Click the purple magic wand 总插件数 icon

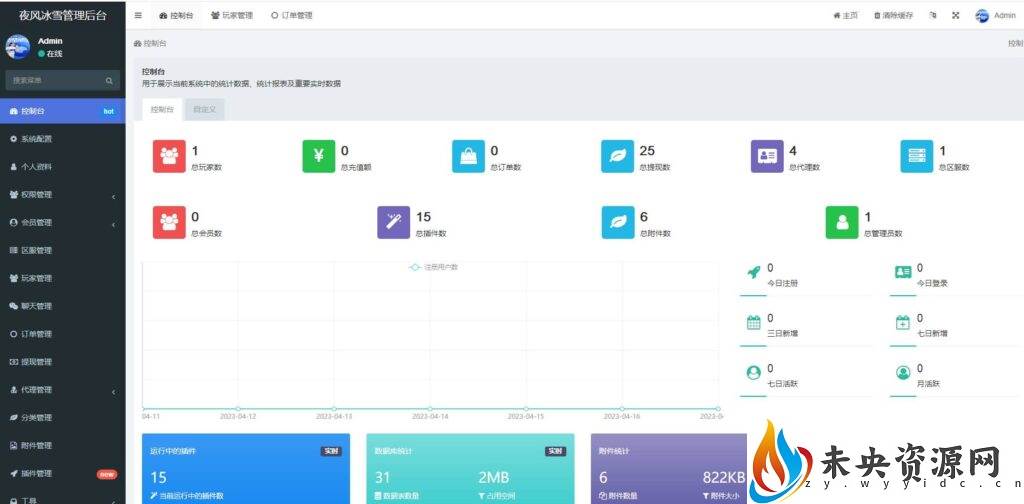[393, 222]
